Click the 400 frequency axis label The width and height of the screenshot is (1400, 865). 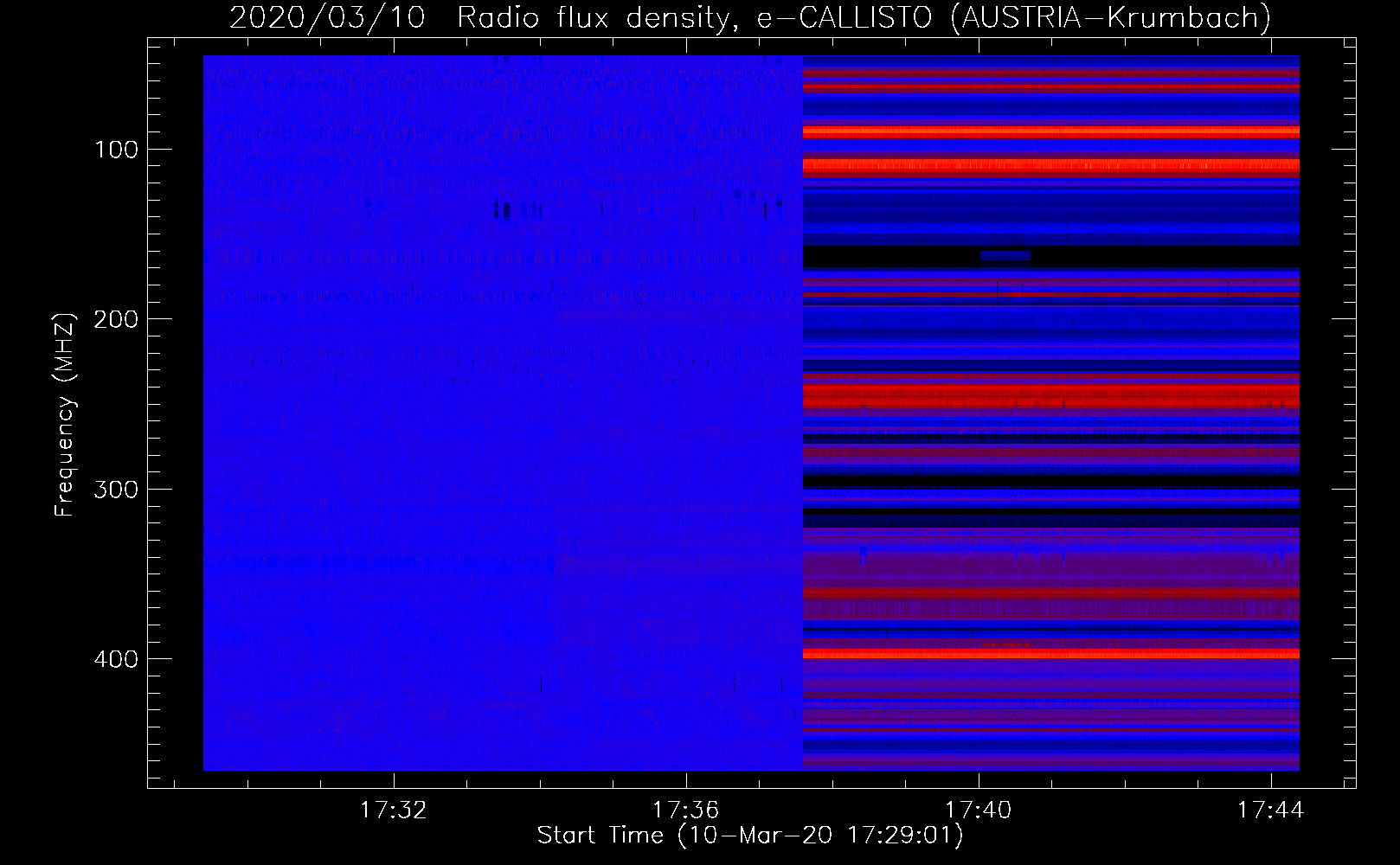coord(116,659)
